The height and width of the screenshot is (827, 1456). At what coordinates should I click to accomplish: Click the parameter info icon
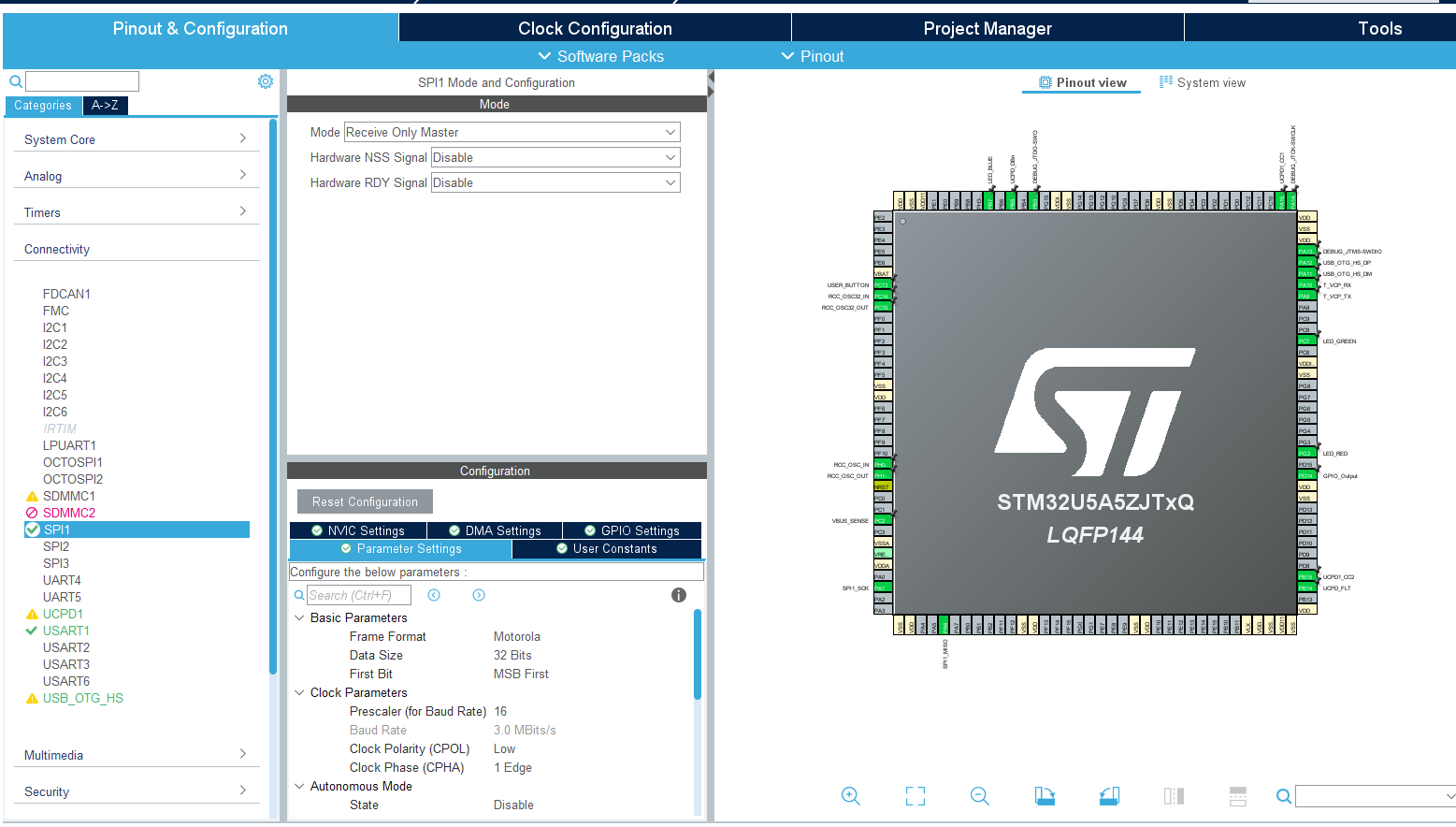(679, 595)
